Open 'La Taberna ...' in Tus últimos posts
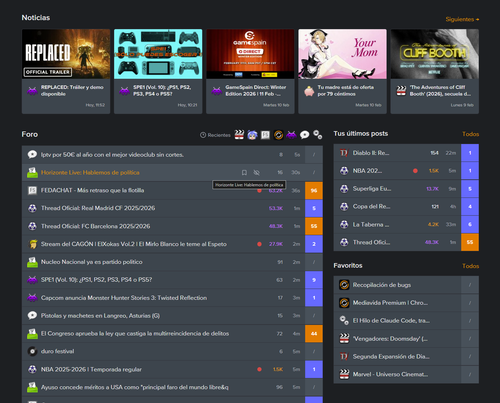The image size is (500, 403). [371, 225]
